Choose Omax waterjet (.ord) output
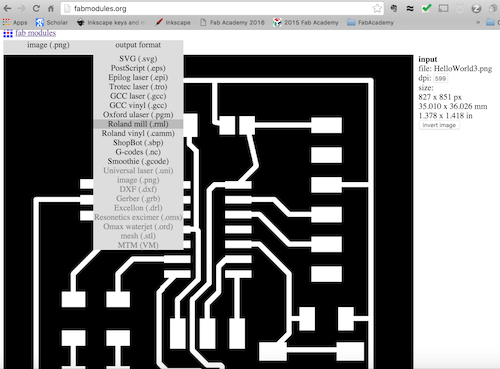The width and height of the screenshot is (500, 369). pyautogui.click(x=138, y=227)
